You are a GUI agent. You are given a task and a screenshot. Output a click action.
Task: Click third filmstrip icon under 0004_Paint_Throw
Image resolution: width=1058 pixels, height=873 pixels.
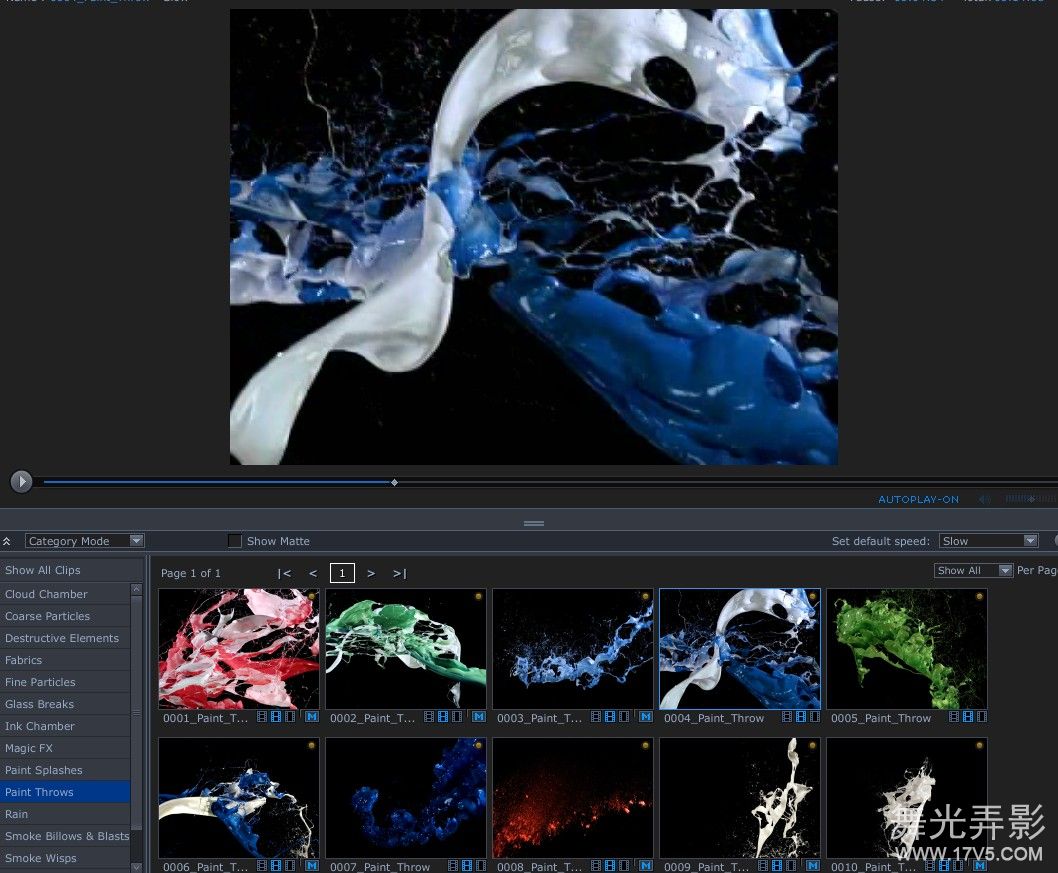[x=814, y=716]
